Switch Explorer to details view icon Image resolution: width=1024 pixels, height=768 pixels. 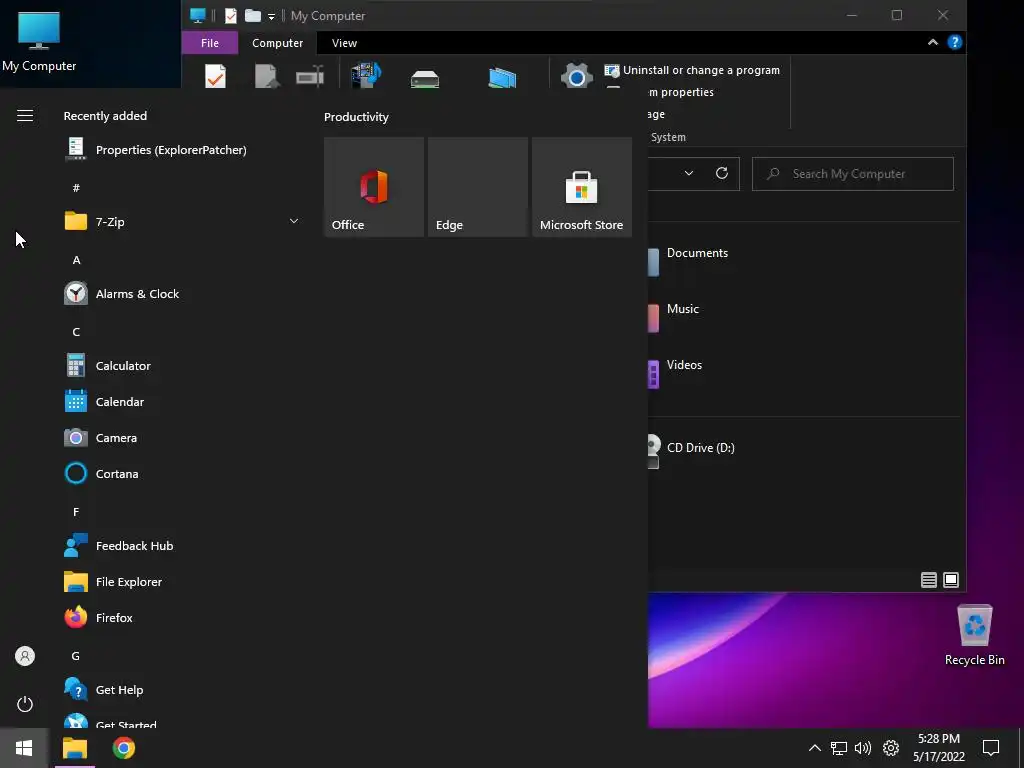point(929,580)
